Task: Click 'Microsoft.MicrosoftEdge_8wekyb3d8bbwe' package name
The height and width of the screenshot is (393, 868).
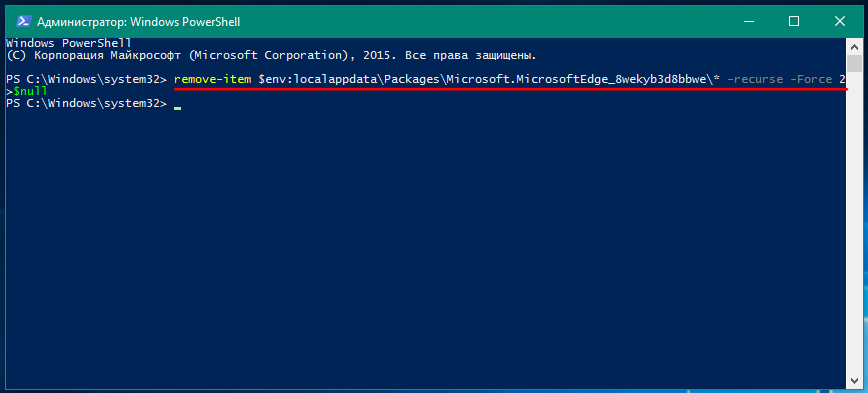Action: click(577, 79)
